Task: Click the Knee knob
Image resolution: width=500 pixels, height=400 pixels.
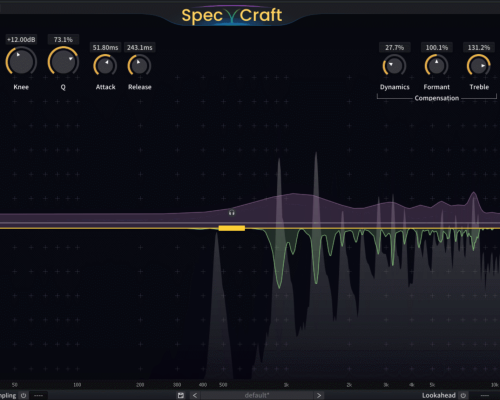Action: tap(21, 62)
